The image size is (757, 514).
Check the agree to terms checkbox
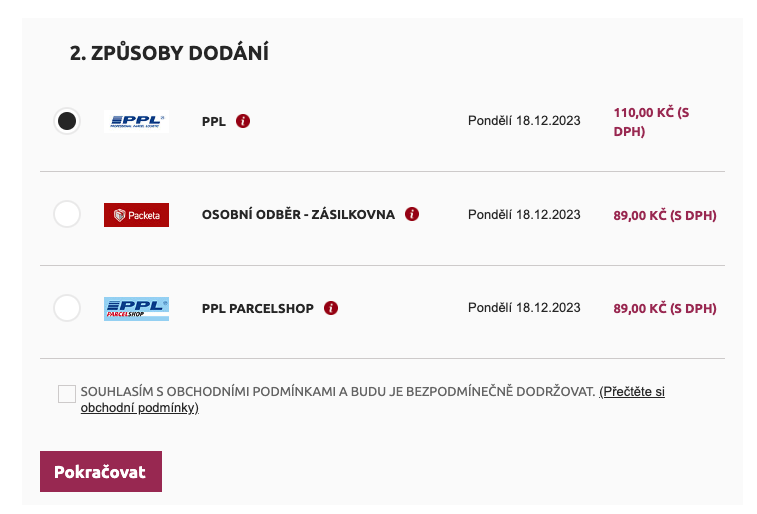67,394
